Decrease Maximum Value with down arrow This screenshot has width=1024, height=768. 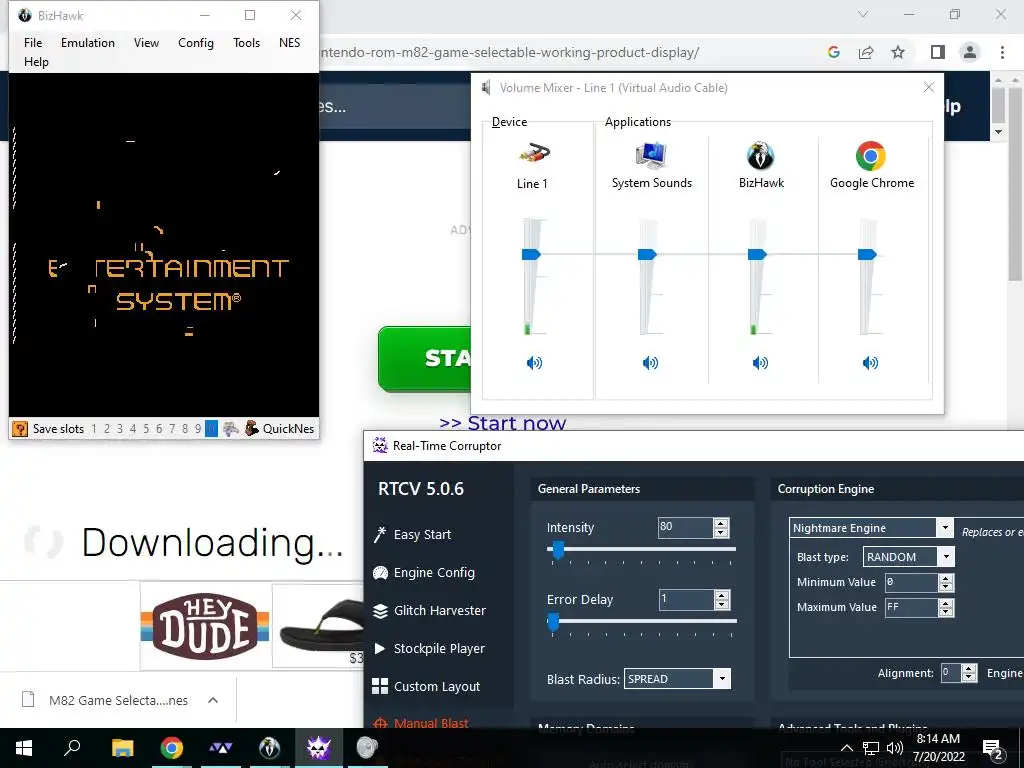coord(946,612)
